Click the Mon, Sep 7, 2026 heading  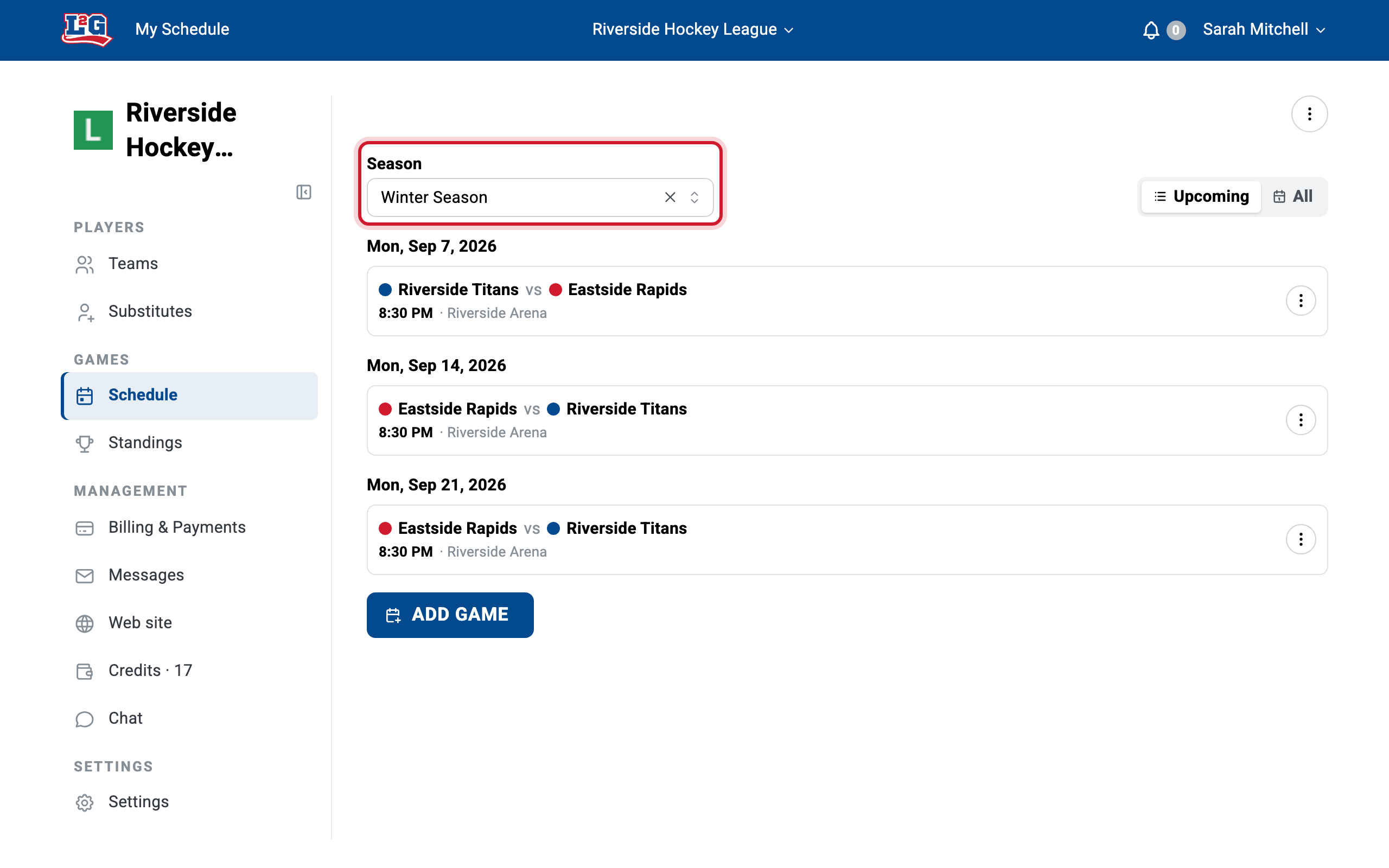pos(432,246)
